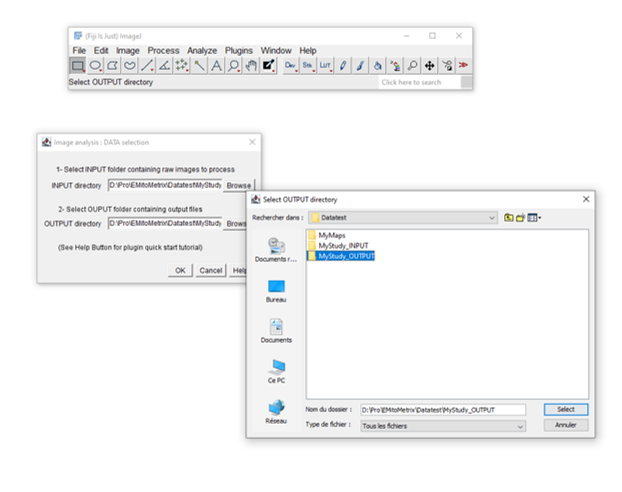Activate the Wand tracing tool

coord(199,65)
